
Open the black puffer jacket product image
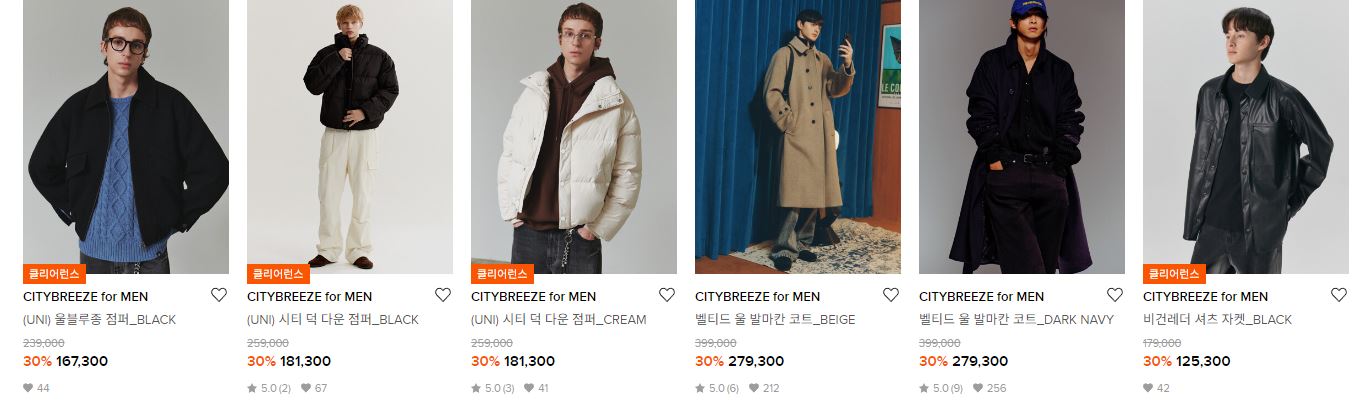click(x=350, y=137)
